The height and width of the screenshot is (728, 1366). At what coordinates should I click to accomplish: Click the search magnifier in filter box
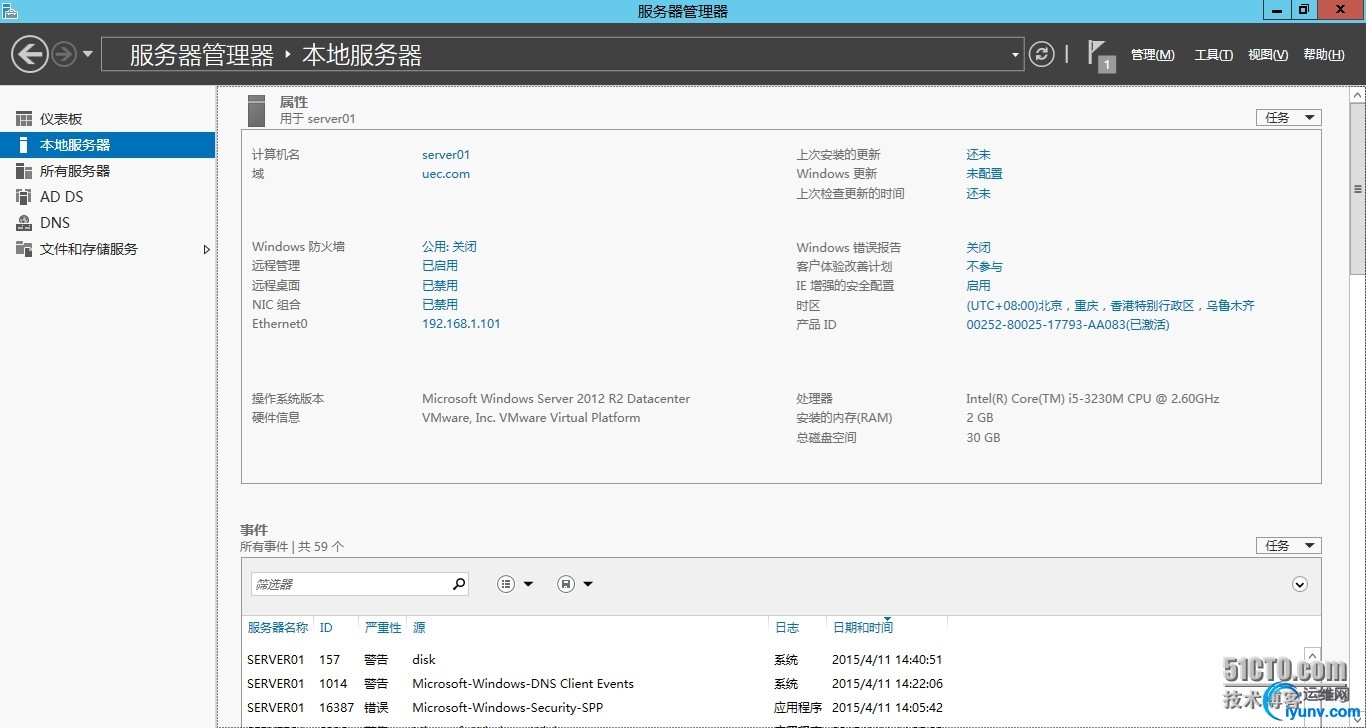click(x=459, y=584)
